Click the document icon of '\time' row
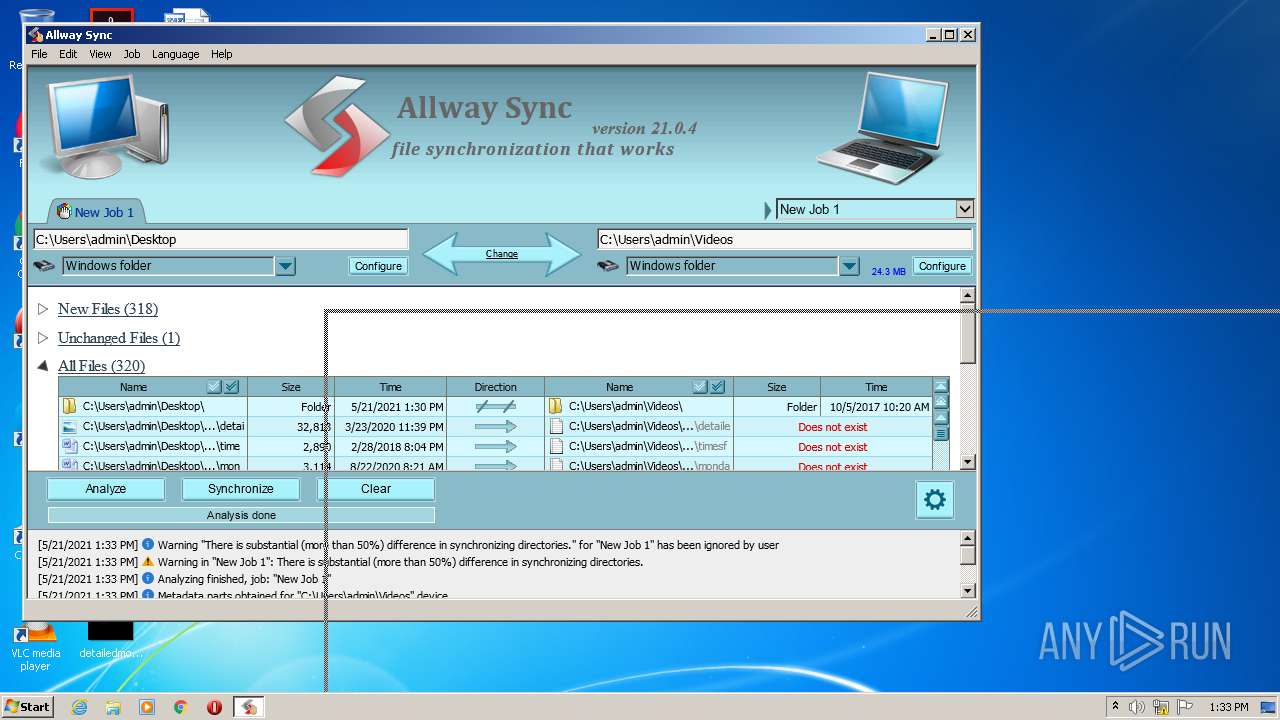The width and height of the screenshot is (1280, 720). 69,446
